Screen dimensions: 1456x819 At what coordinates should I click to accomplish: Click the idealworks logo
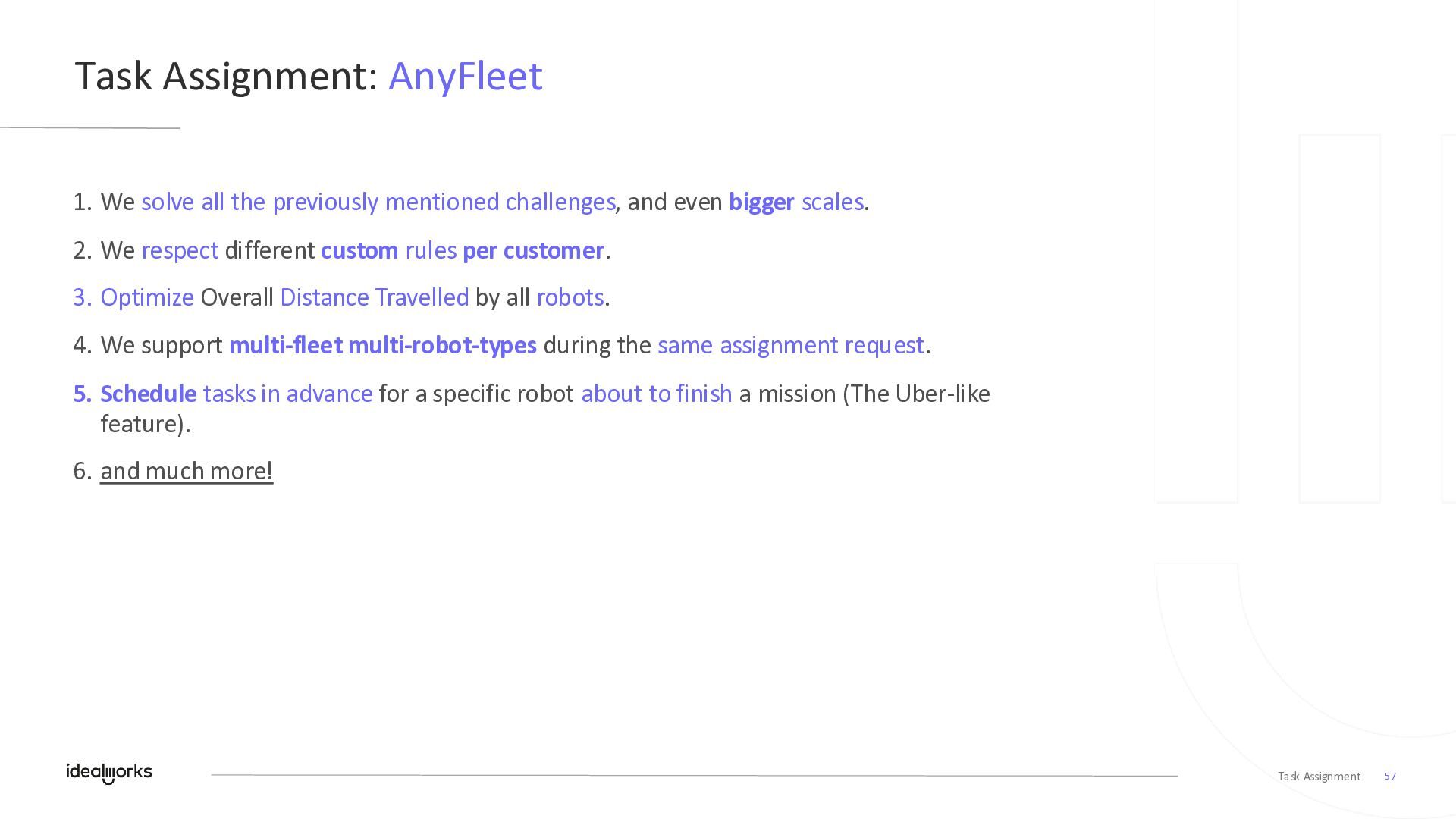pyautogui.click(x=108, y=773)
